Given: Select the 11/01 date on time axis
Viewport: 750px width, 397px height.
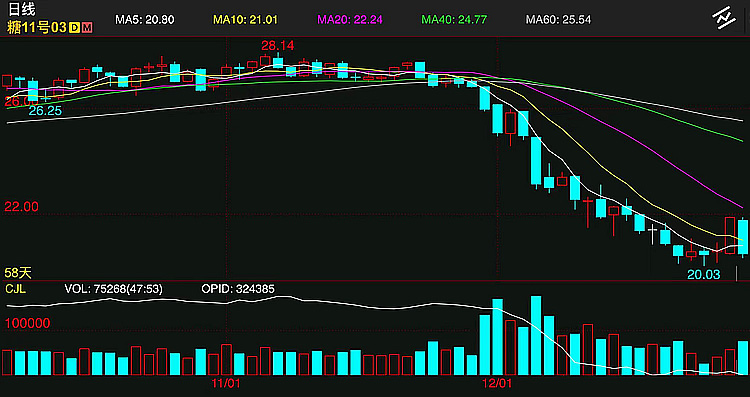Looking at the screenshot, I should point(226,383).
